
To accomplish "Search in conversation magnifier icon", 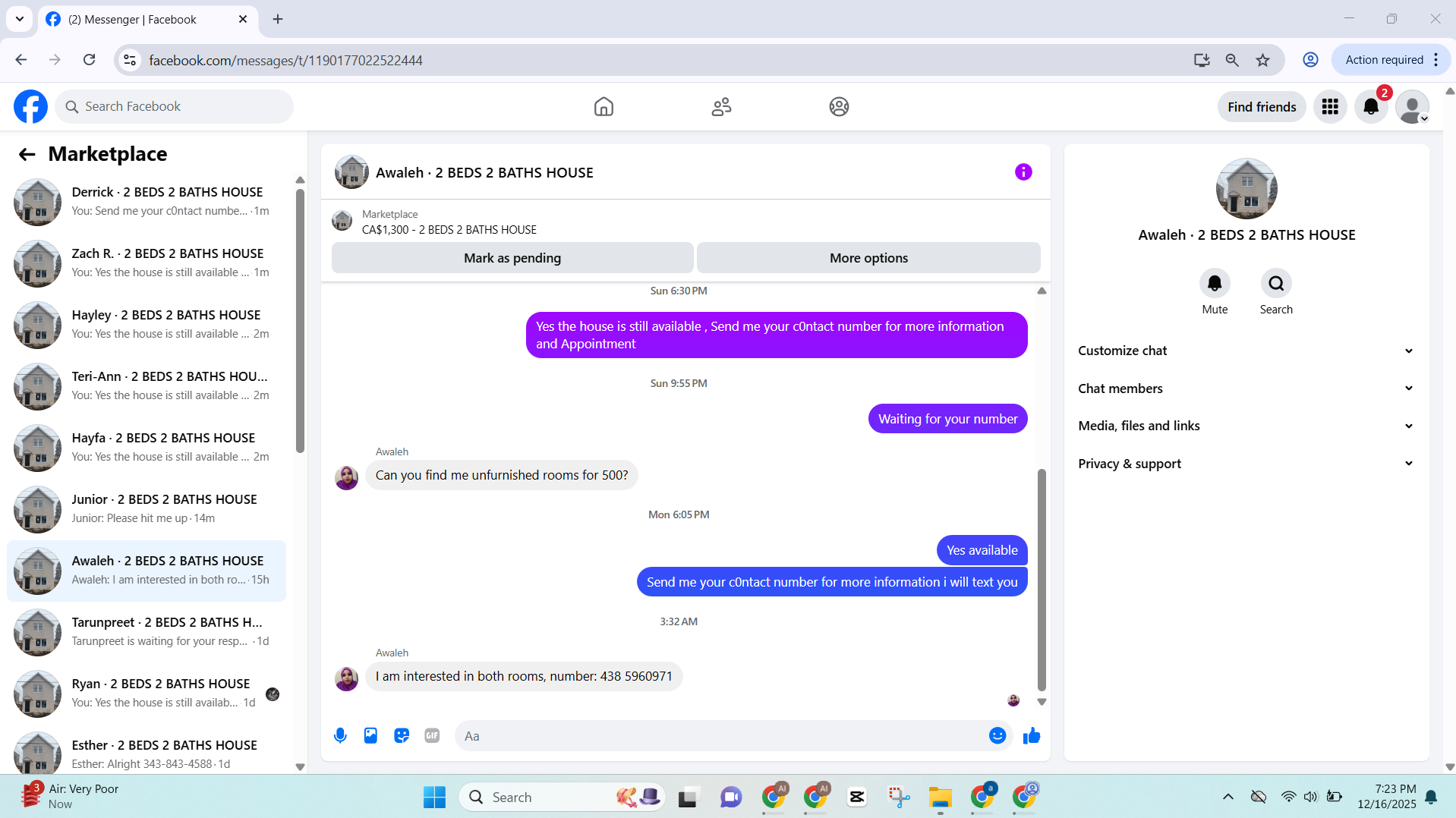I will click(1276, 283).
